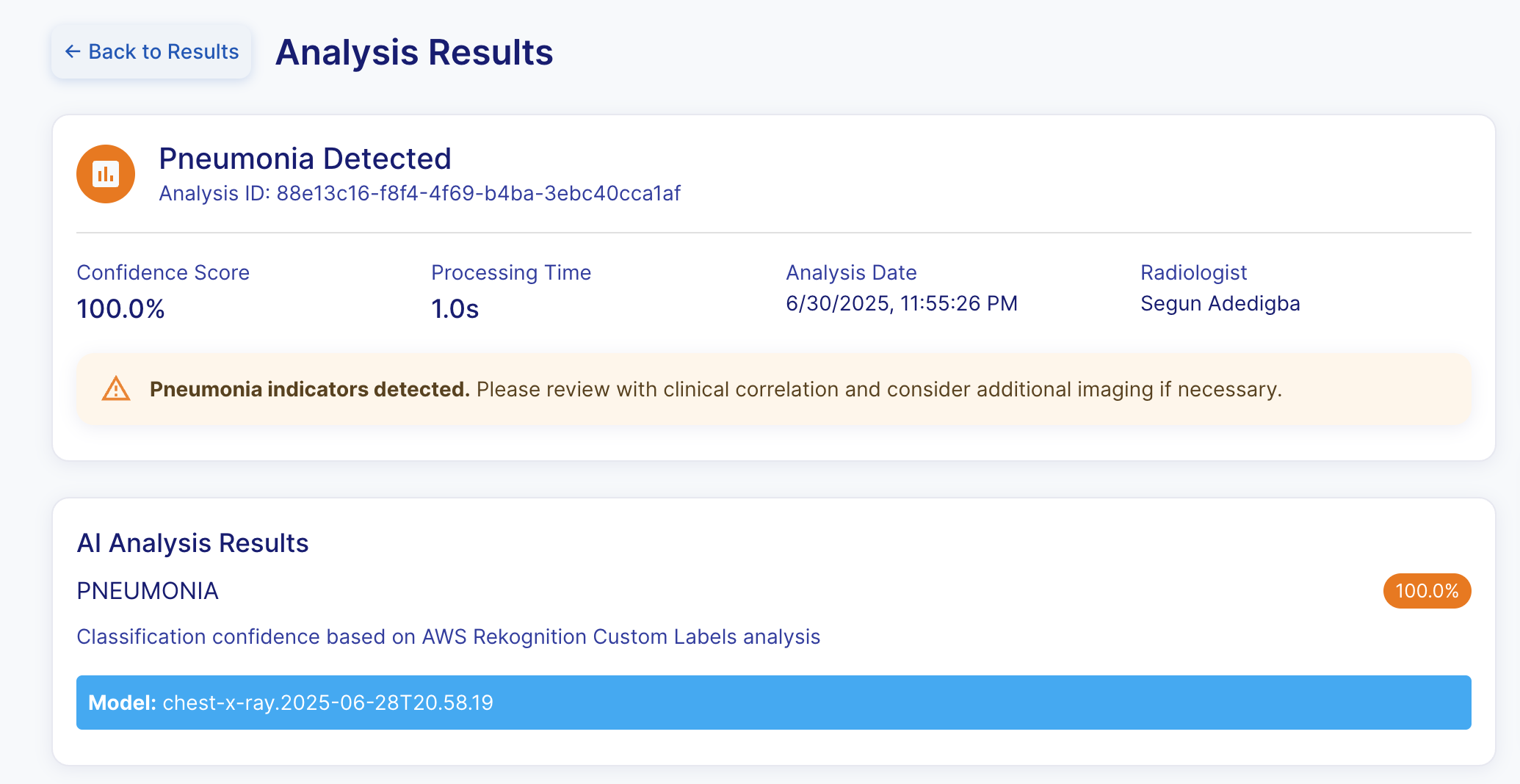The height and width of the screenshot is (784, 1520).
Task: Click the Analysis Date label
Action: (x=851, y=272)
